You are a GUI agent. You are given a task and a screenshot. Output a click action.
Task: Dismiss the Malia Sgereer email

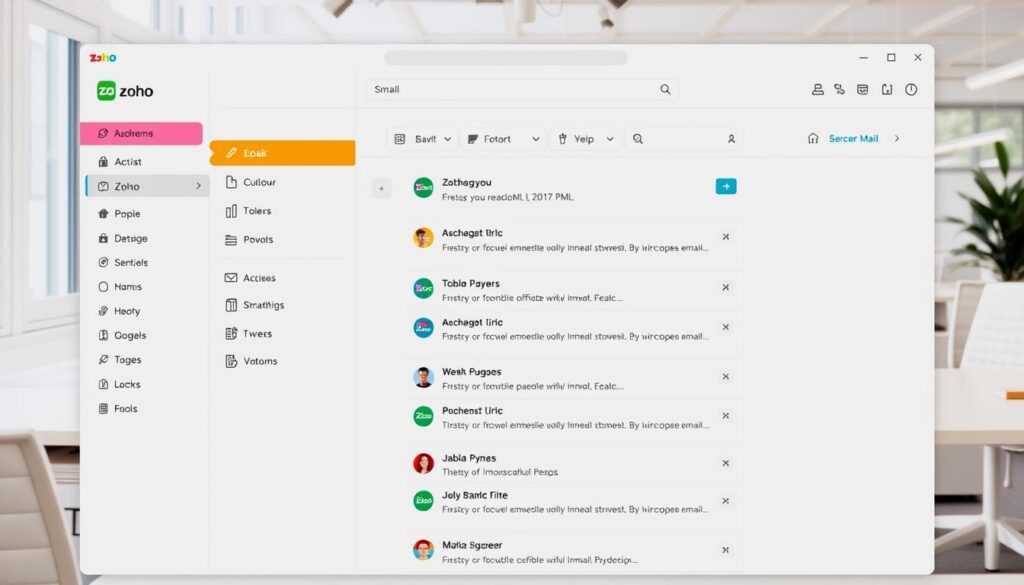[x=726, y=550]
